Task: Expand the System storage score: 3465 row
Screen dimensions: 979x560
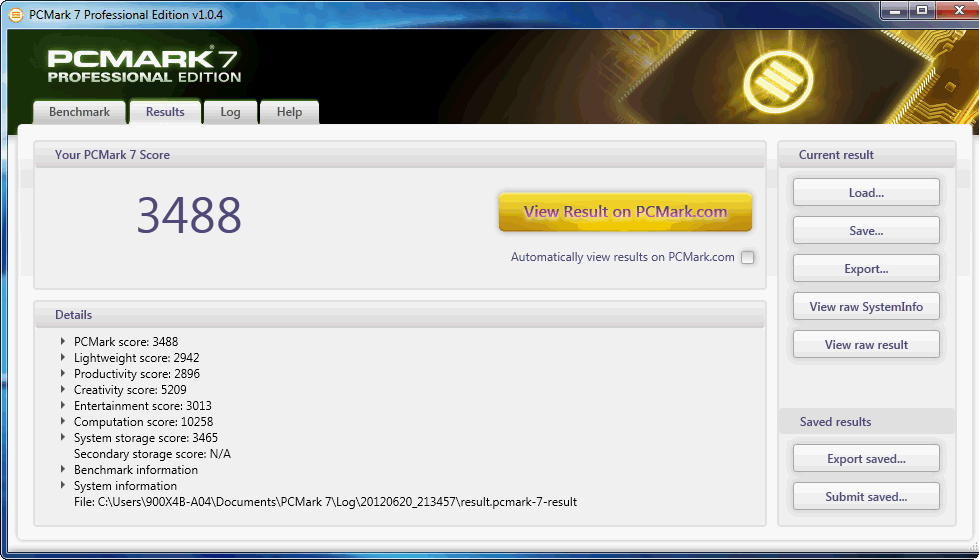Action: (63, 438)
